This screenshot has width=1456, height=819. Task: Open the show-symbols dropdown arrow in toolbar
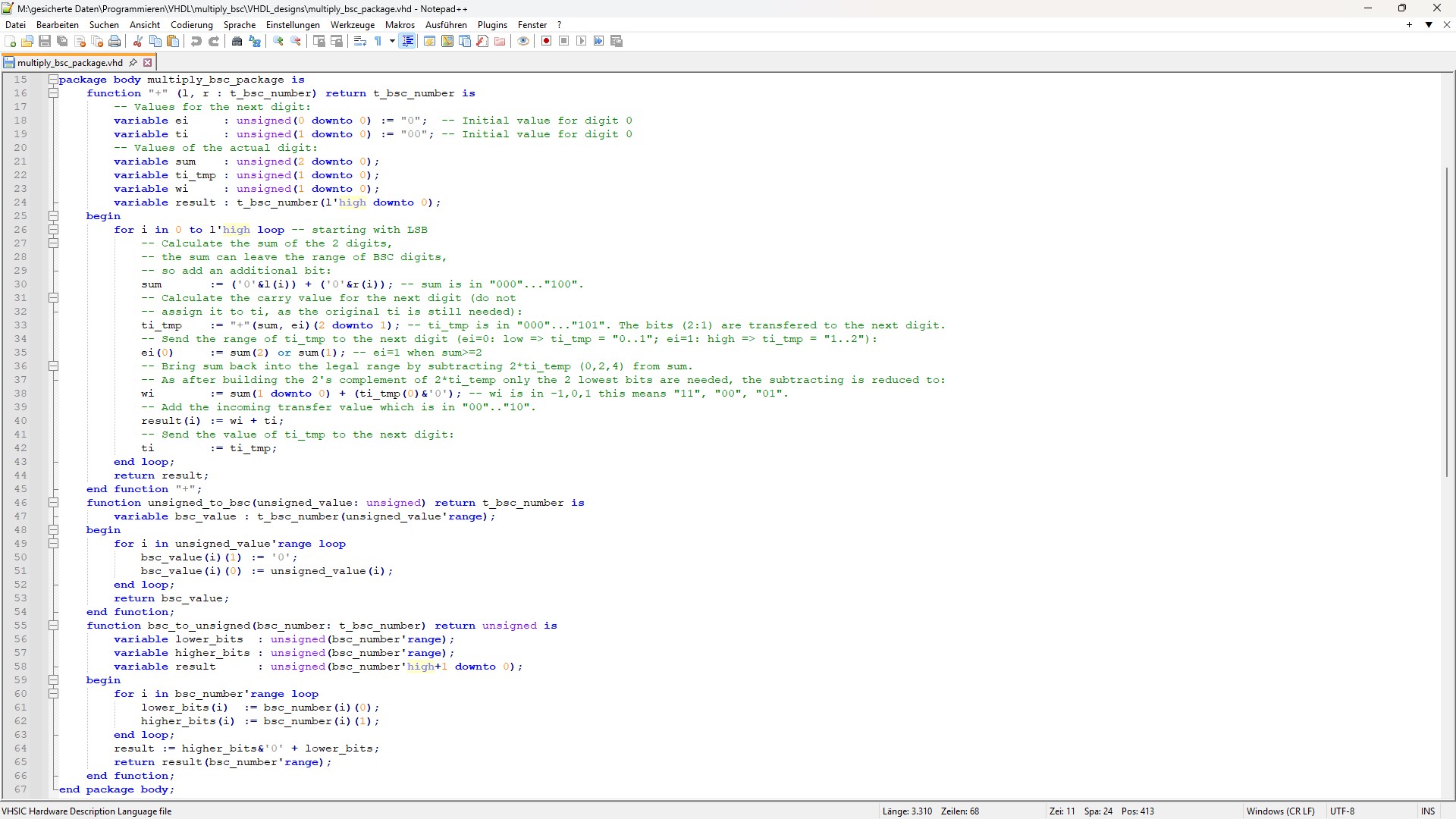point(392,41)
